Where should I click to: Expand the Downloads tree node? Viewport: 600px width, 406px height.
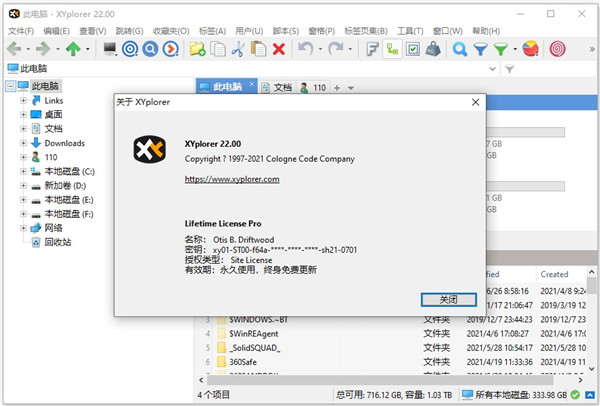point(23,143)
